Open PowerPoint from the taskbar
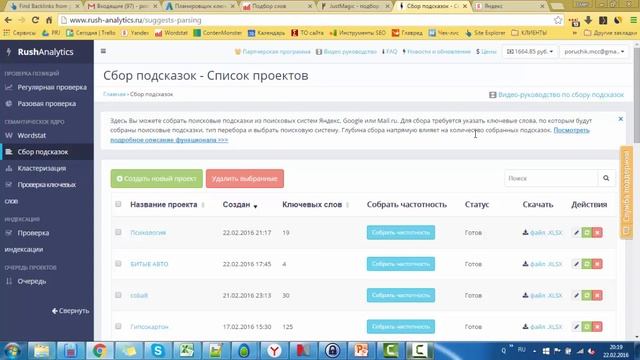The height and width of the screenshot is (360, 640). [x=361, y=351]
